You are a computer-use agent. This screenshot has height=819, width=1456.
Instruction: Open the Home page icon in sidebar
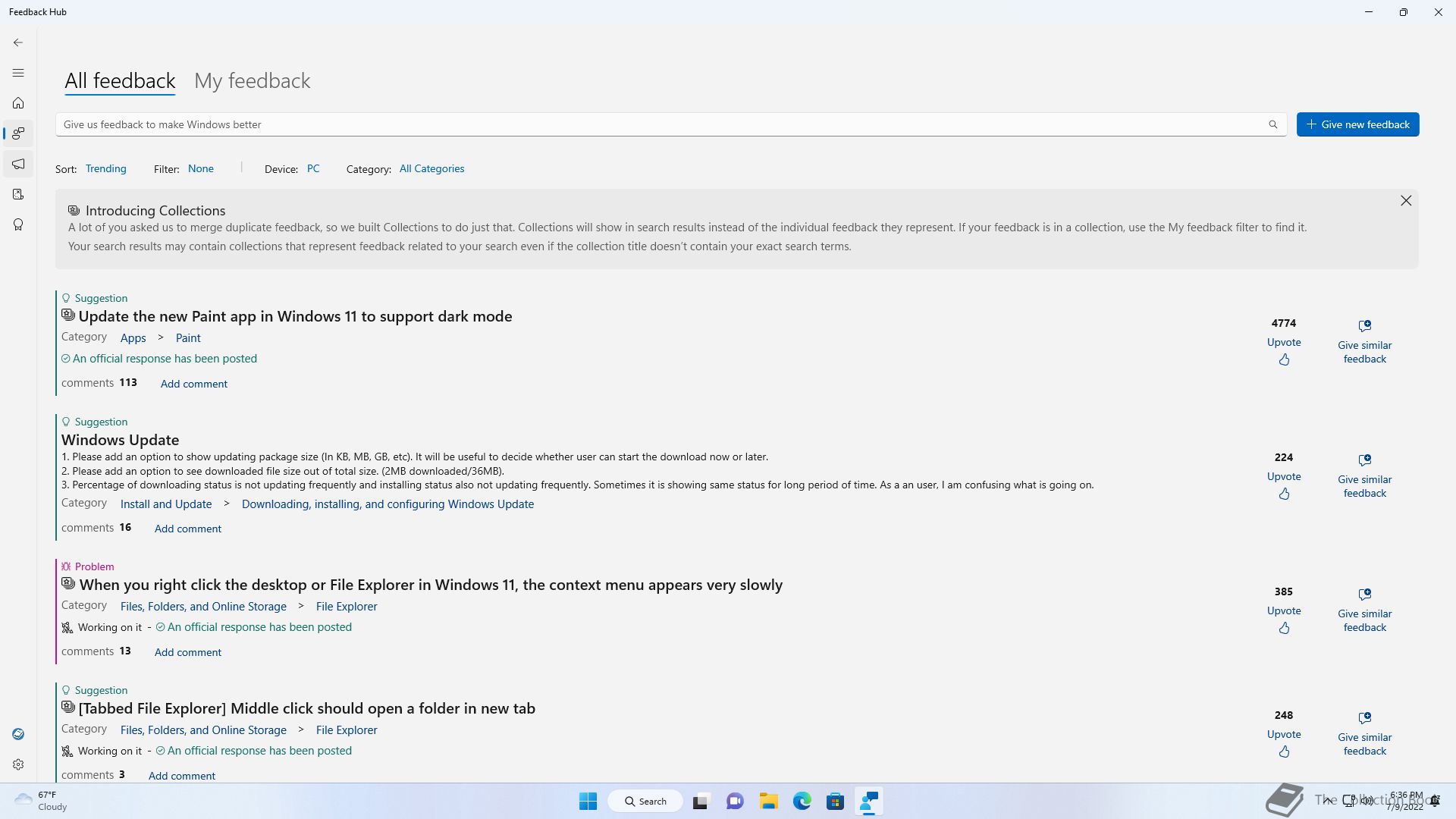tap(18, 103)
